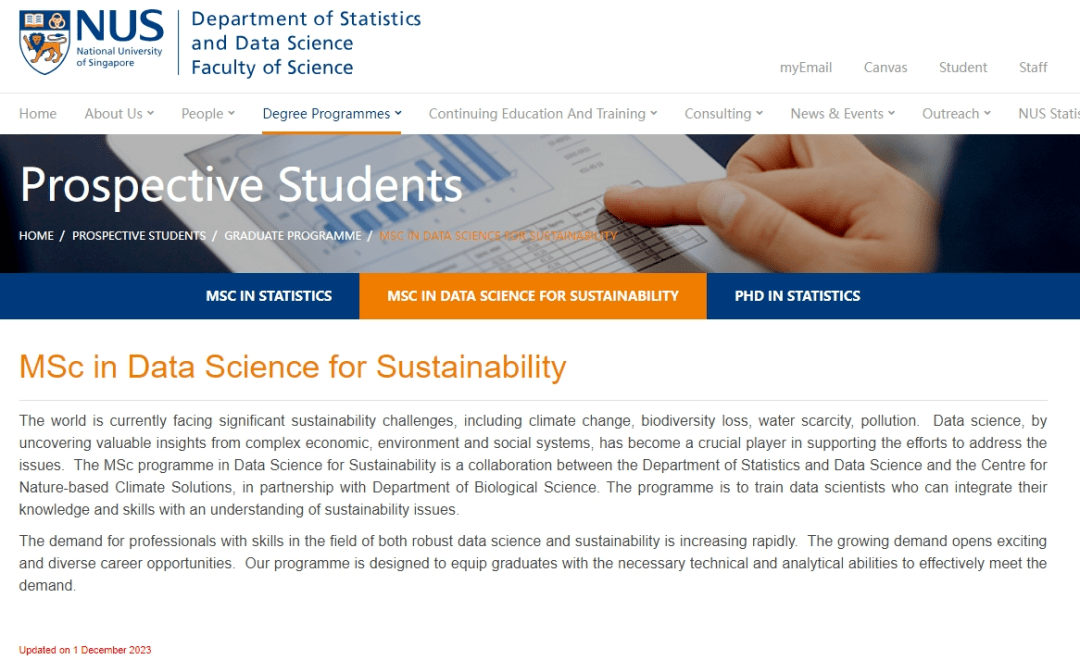Screen dimensions: 1080x660
Task: Switch to PHD IN STATISTICS tab
Action: [x=797, y=296]
